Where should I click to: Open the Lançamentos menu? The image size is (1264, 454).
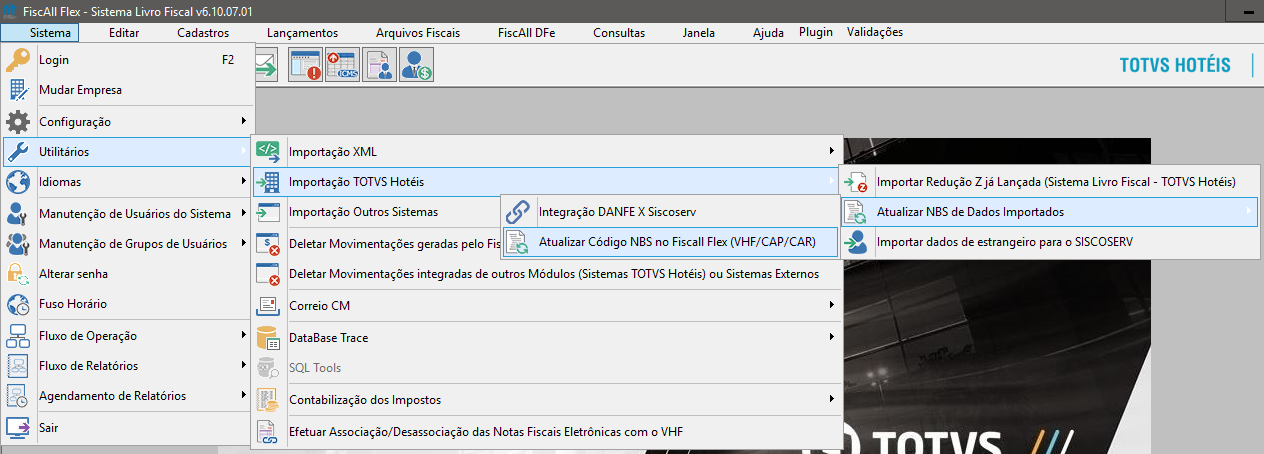pyautogui.click(x=302, y=32)
